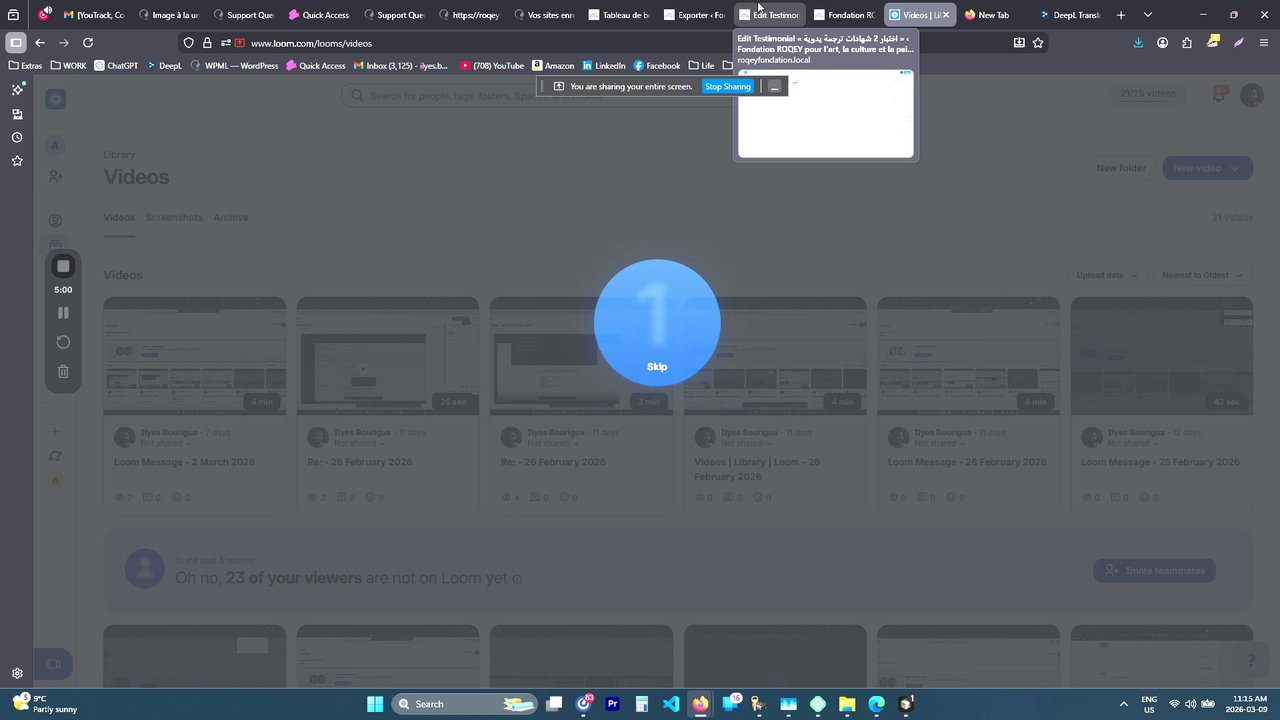
Task: Open the AI chatbot sparkle in sidebar
Action: click(17, 89)
